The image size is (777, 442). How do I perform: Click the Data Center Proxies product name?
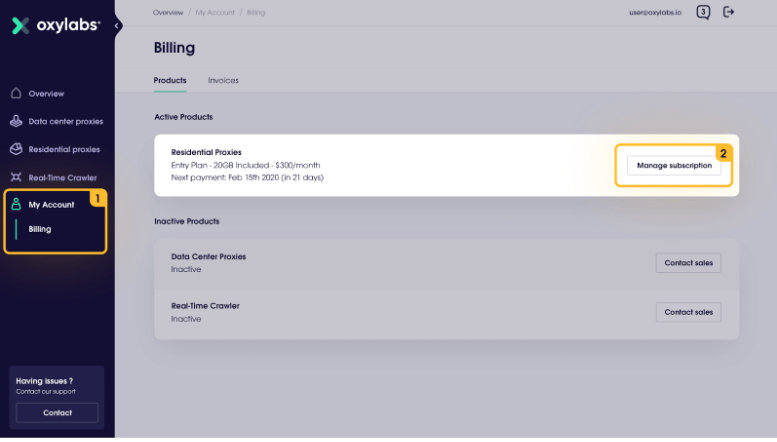click(x=209, y=257)
